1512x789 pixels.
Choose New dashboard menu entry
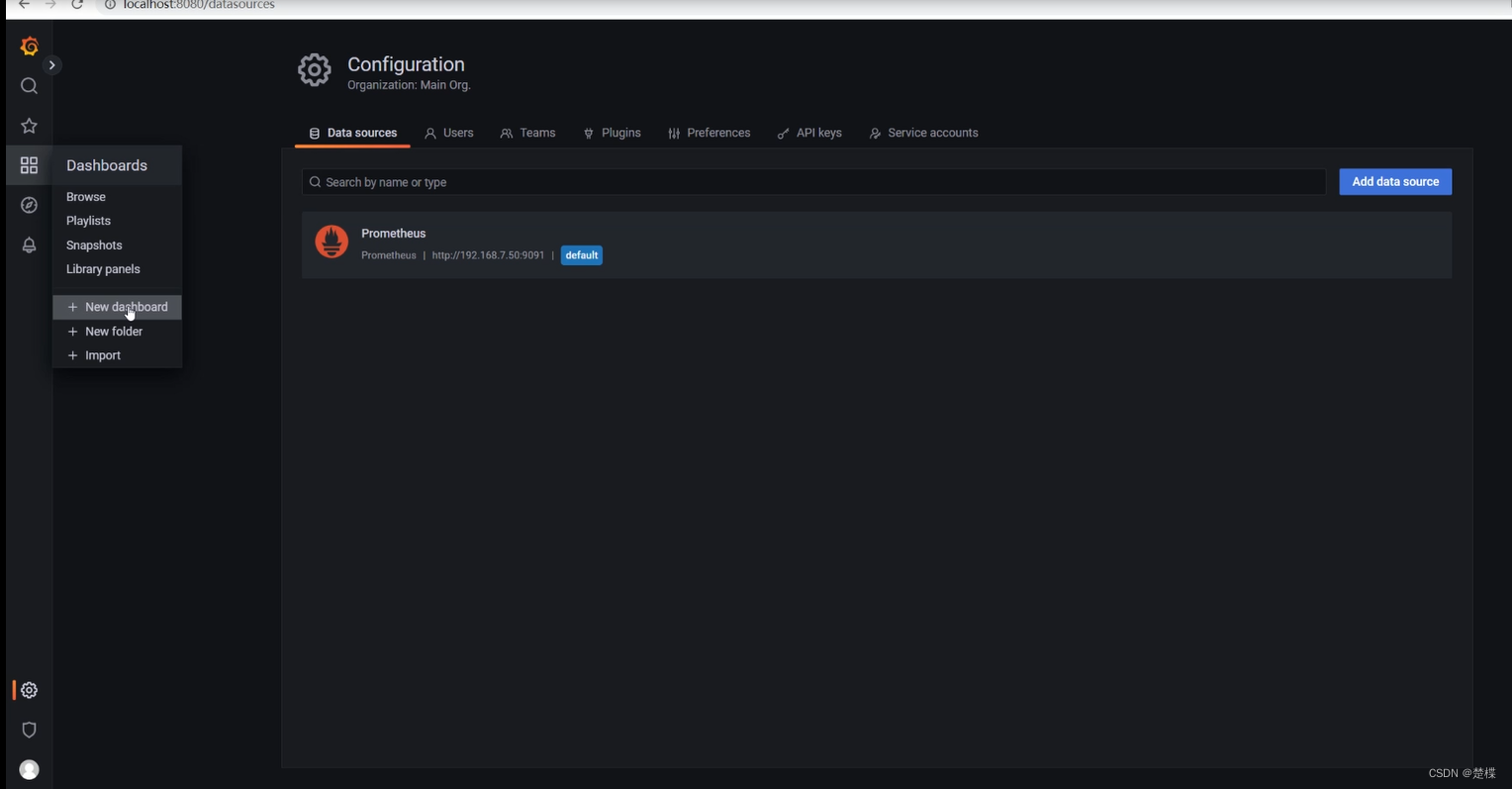tap(117, 307)
